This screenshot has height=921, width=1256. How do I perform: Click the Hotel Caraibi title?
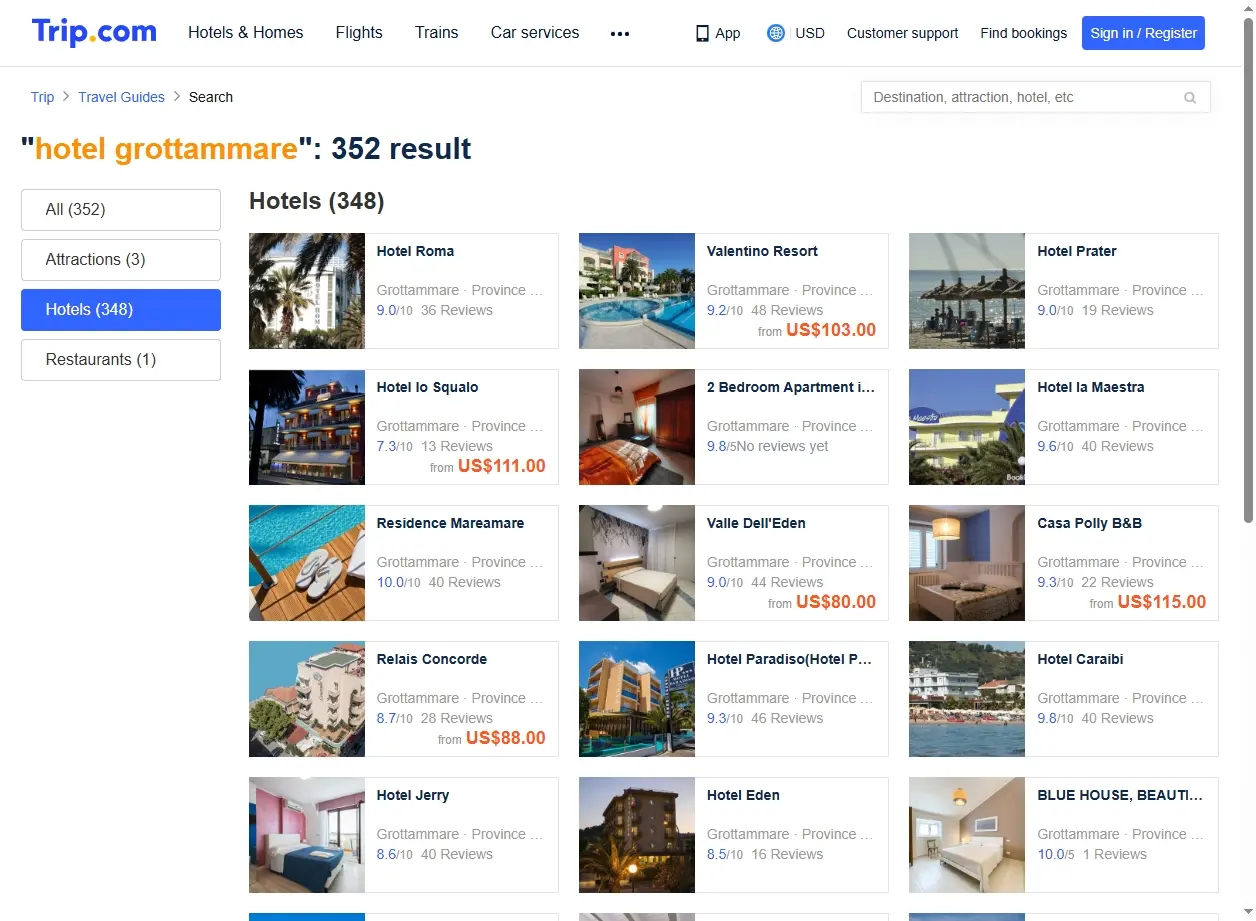point(1080,659)
